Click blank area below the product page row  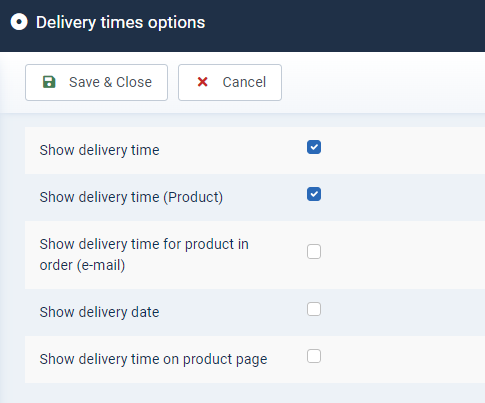pyautogui.click(x=253, y=393)
